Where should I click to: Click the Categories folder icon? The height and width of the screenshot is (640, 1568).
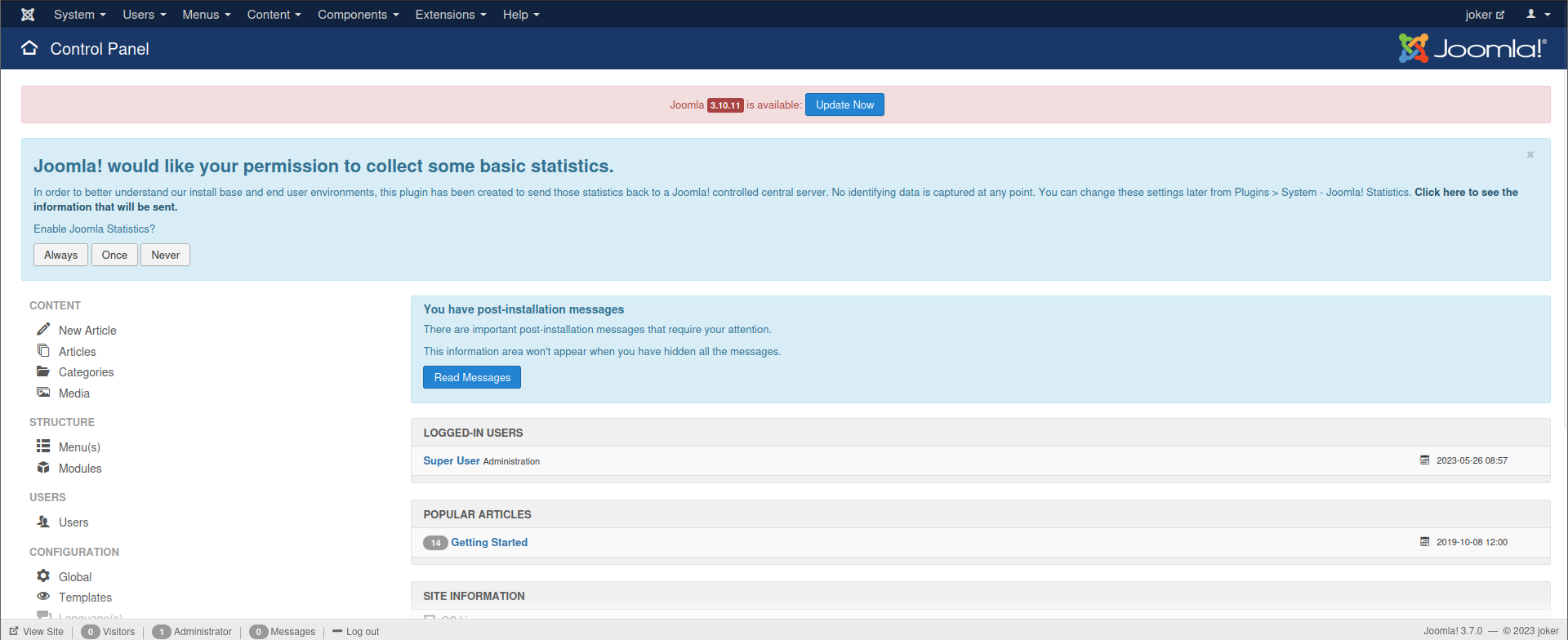point(43,371)
